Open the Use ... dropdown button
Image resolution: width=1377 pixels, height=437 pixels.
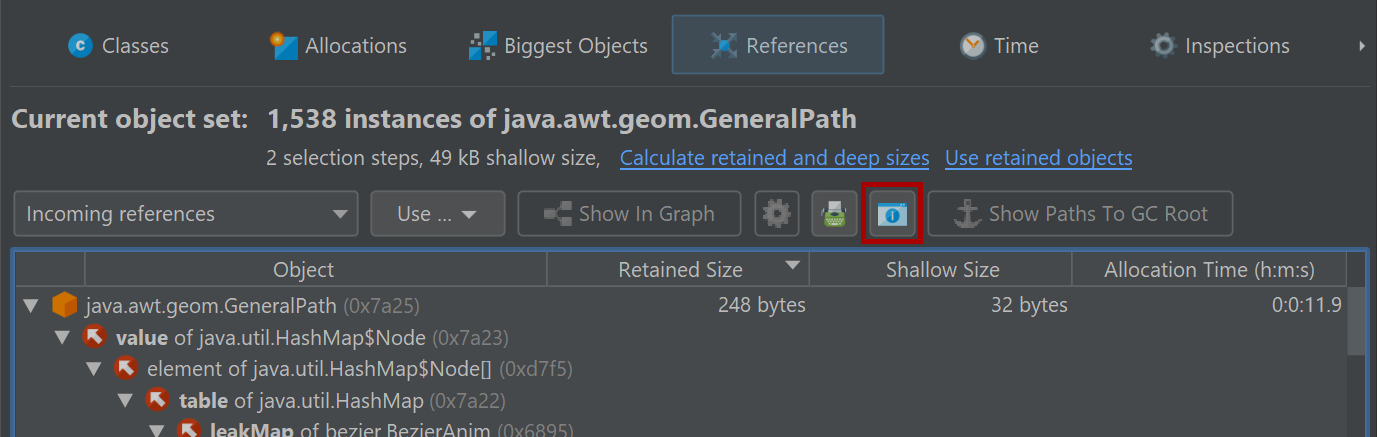(x=437, y=214)
